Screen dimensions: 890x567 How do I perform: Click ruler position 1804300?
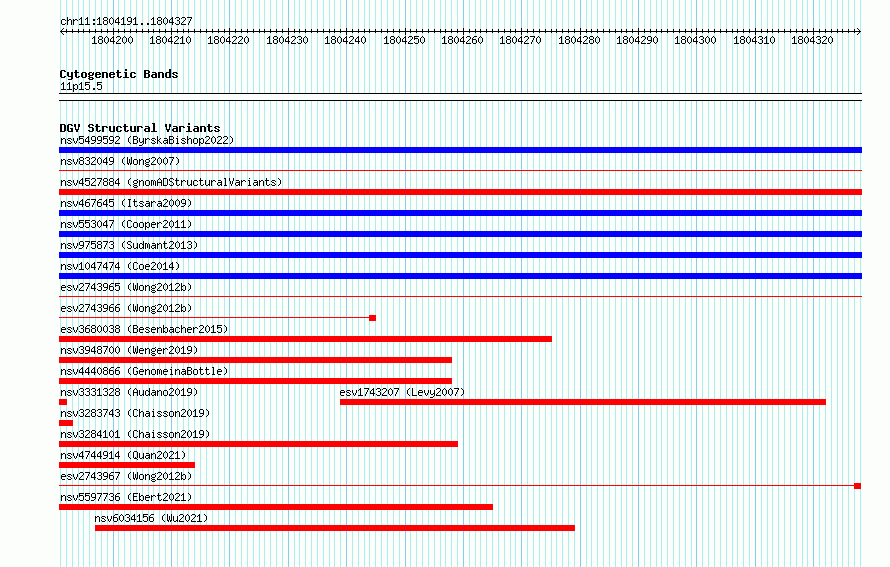695,40
